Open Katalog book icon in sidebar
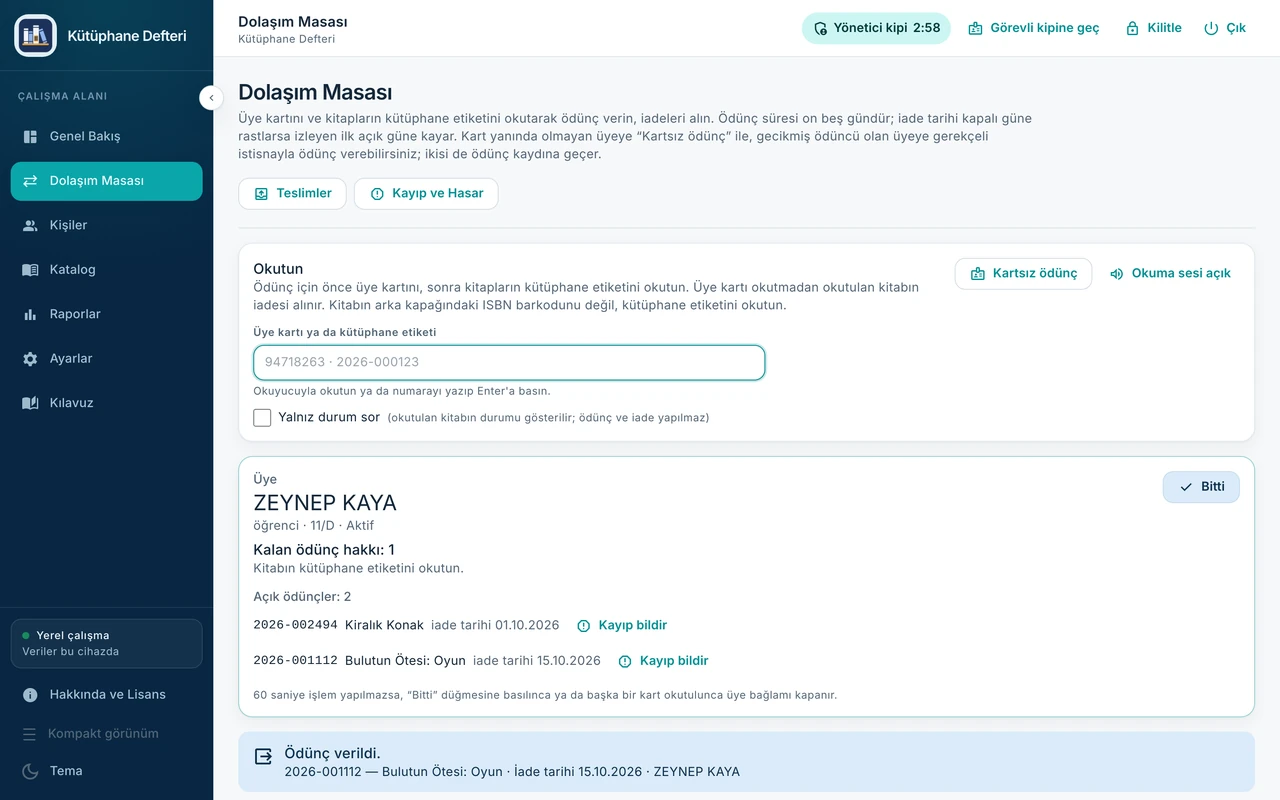This screenshot has width=1280, height=800. [30, 270]
